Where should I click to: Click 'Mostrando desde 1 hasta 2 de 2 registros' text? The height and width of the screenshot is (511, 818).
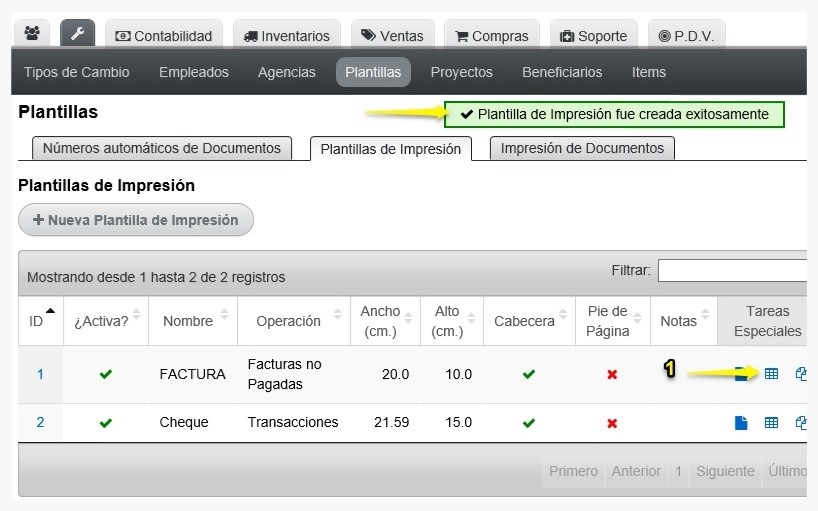coord(156,277)
